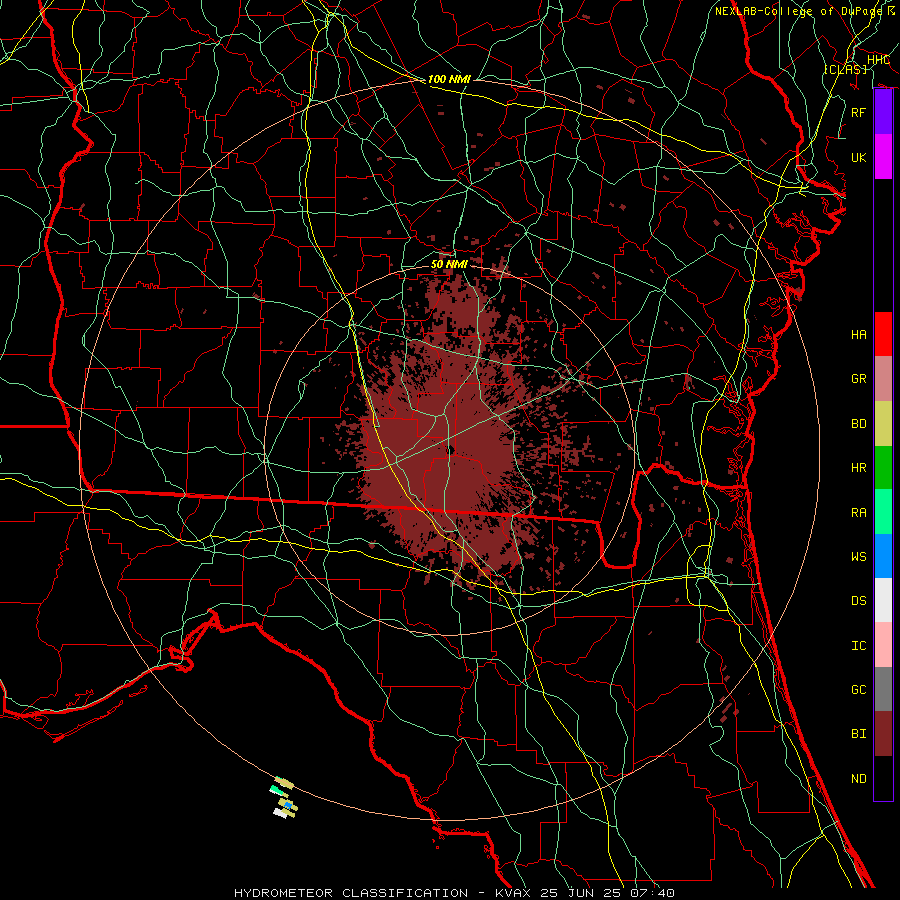Select the "BI" legend label

[859, 734]
